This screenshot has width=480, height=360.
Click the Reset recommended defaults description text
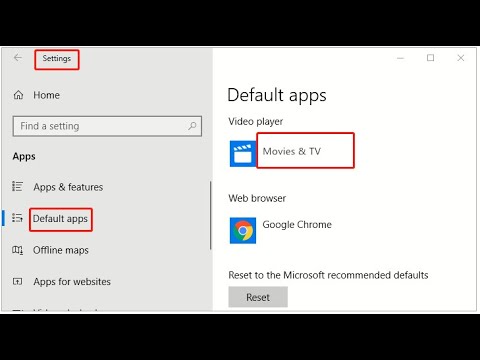[x=328, y=275]
